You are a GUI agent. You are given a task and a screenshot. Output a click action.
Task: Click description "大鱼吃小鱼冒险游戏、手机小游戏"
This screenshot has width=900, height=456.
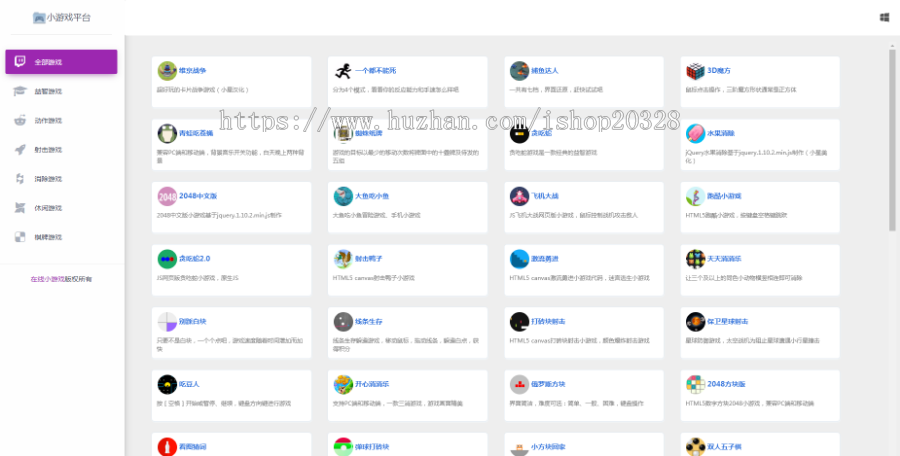(377, 215)
